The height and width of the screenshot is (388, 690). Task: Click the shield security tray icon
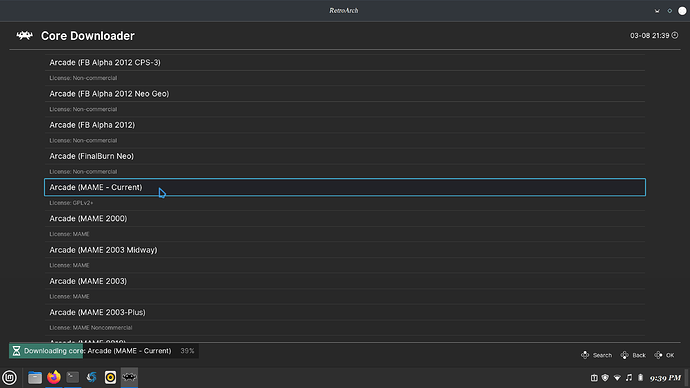tap(605, 377)
